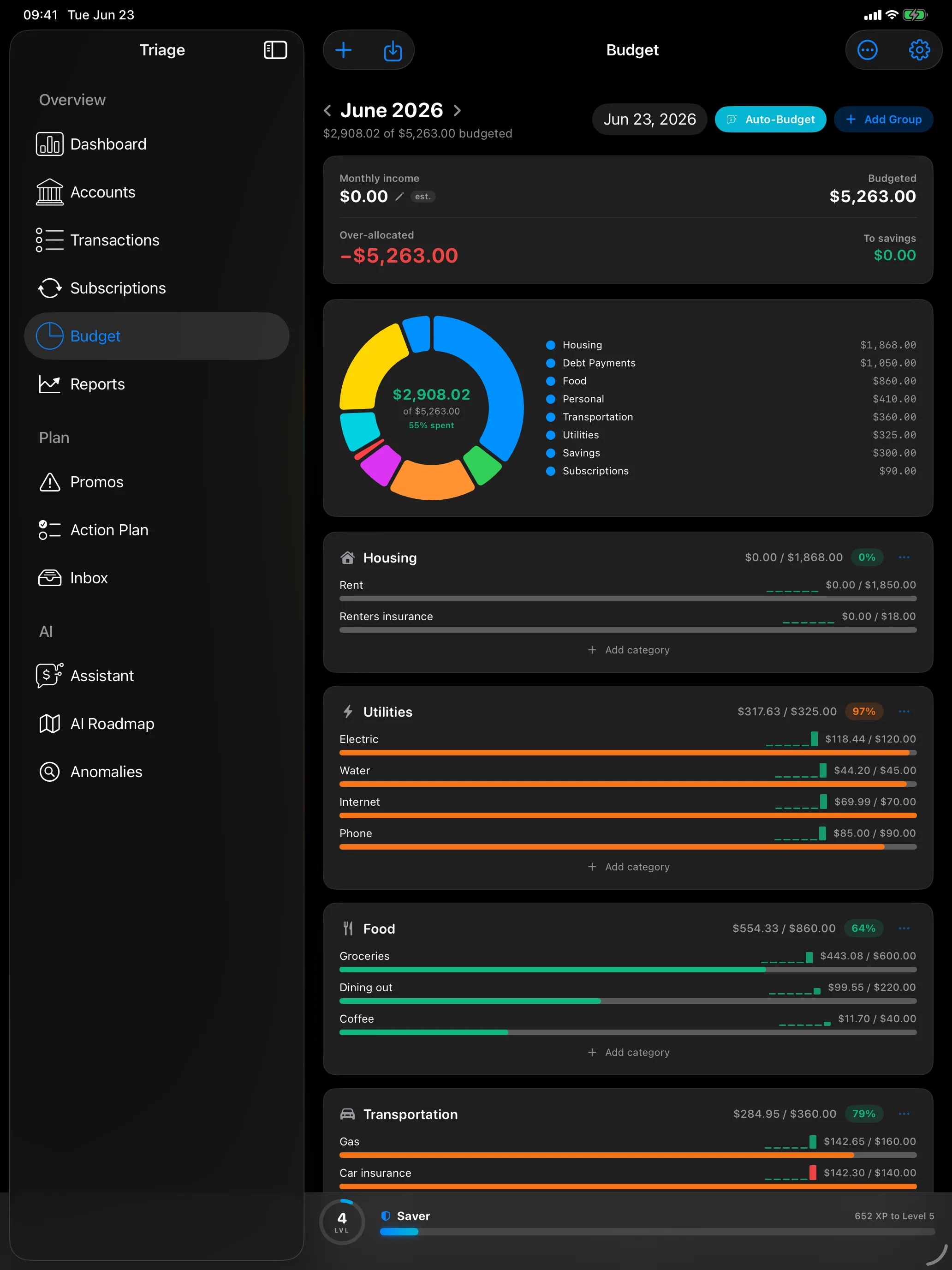Open Housing group ellipsis menu
The height and width of the screenshot is (1270, 952).
[x=904, y=557]
